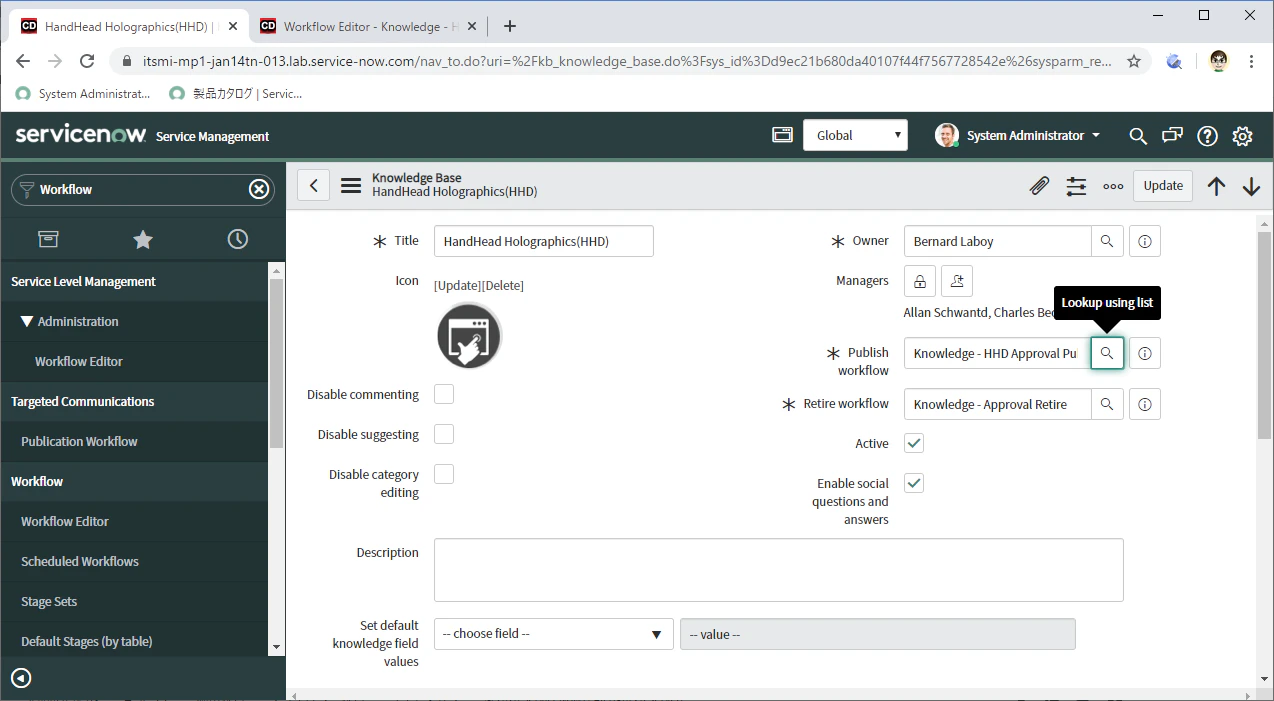Show favorites star tab in navigator

coord(143,239)
